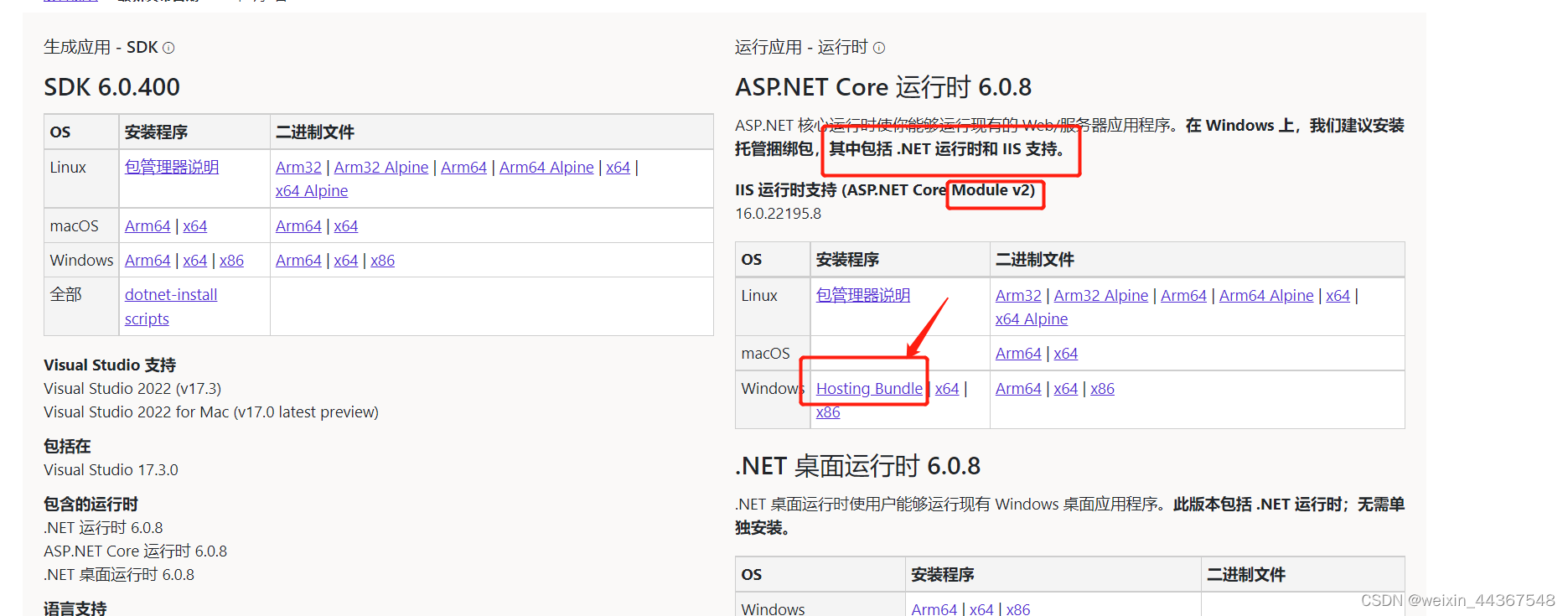Click the 包括在 heading
The width and height of the screenshot is (1568, 616).
(x=67, y=447)
